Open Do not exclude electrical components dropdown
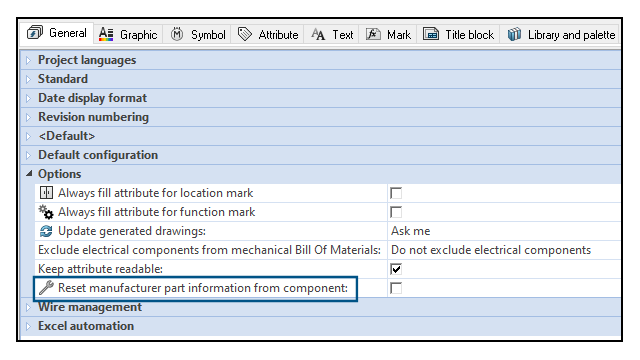Screen dimensions: 640x360 (x=504, y=250)
